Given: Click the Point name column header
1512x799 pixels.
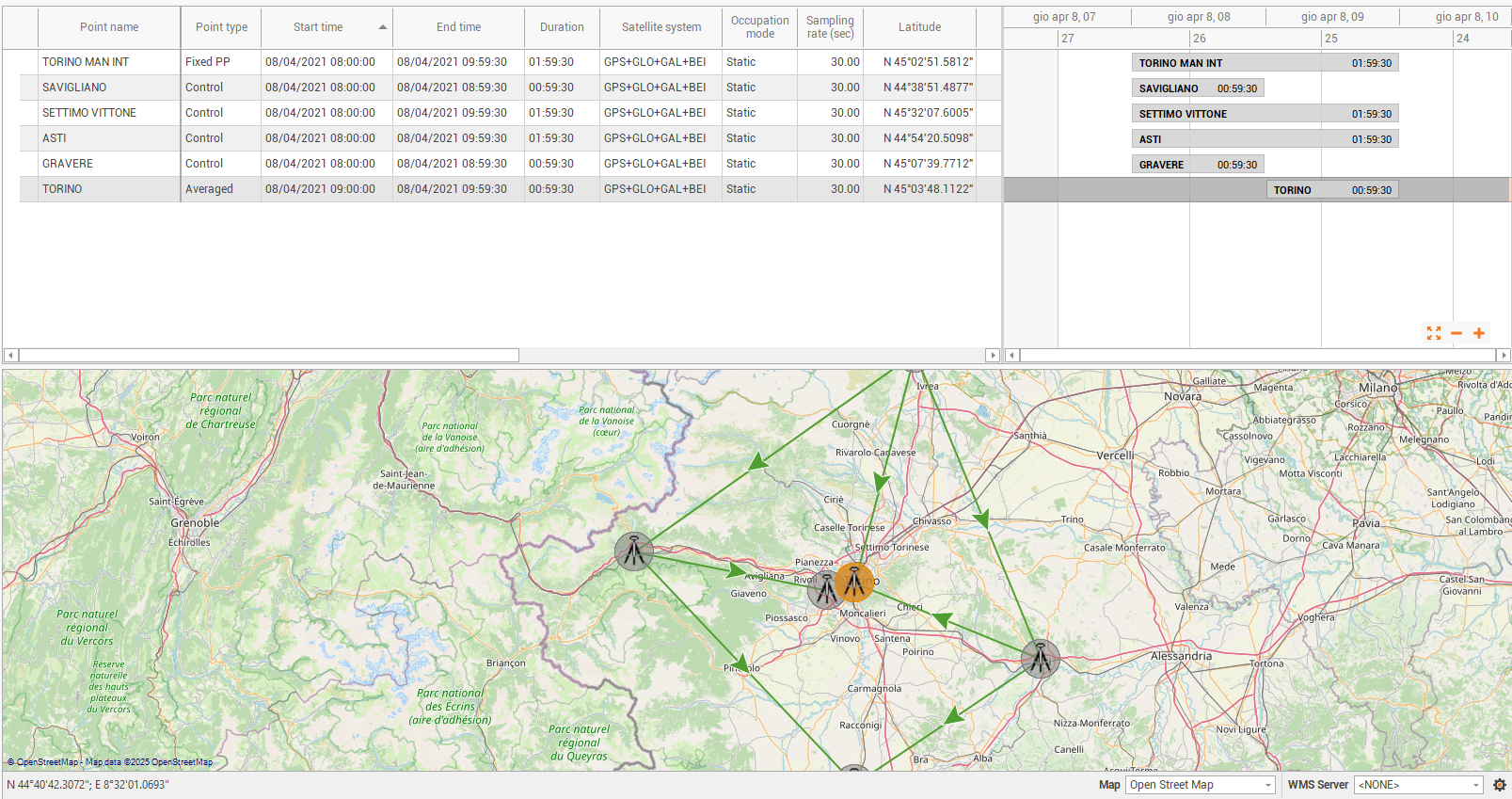Looking at the screenshot, I should tap(109, 27).
